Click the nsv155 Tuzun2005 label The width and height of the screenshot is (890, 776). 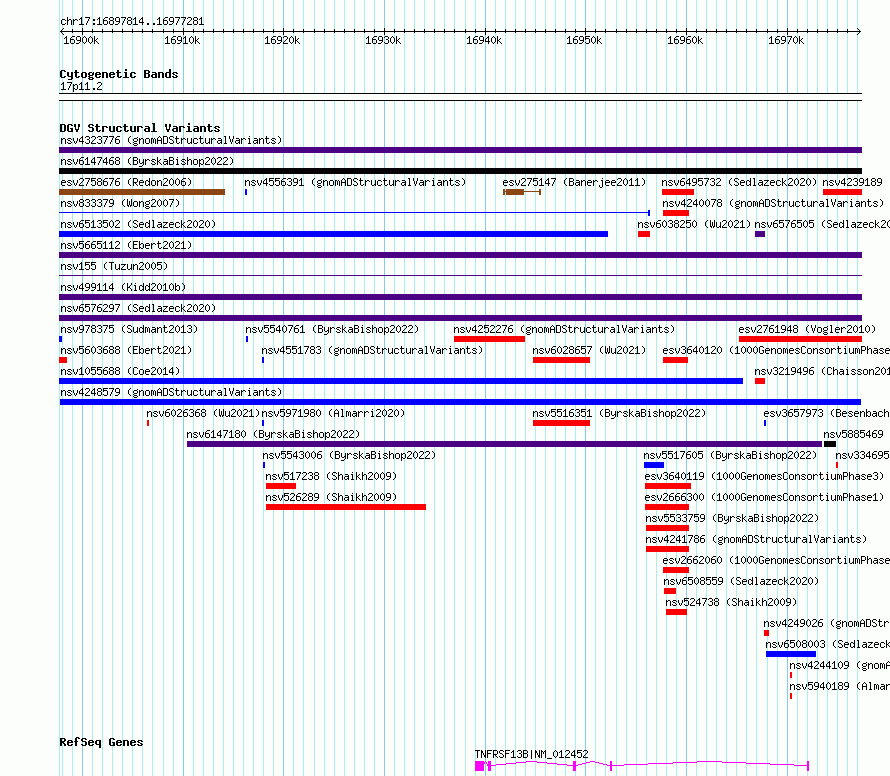pyautogui.click(x=114, y=266)
